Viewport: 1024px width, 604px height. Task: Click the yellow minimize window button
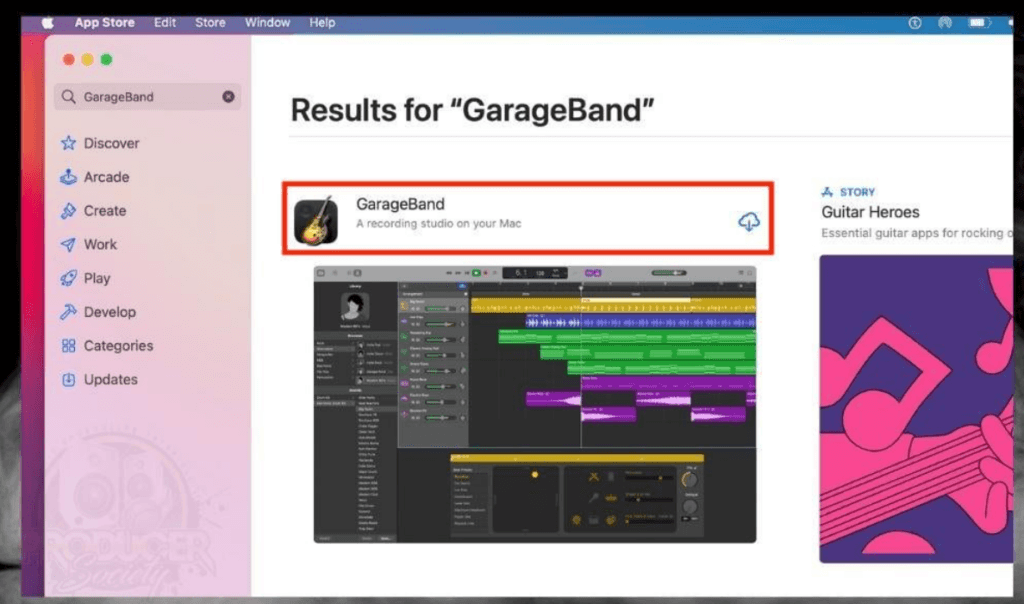click(88, 59)
